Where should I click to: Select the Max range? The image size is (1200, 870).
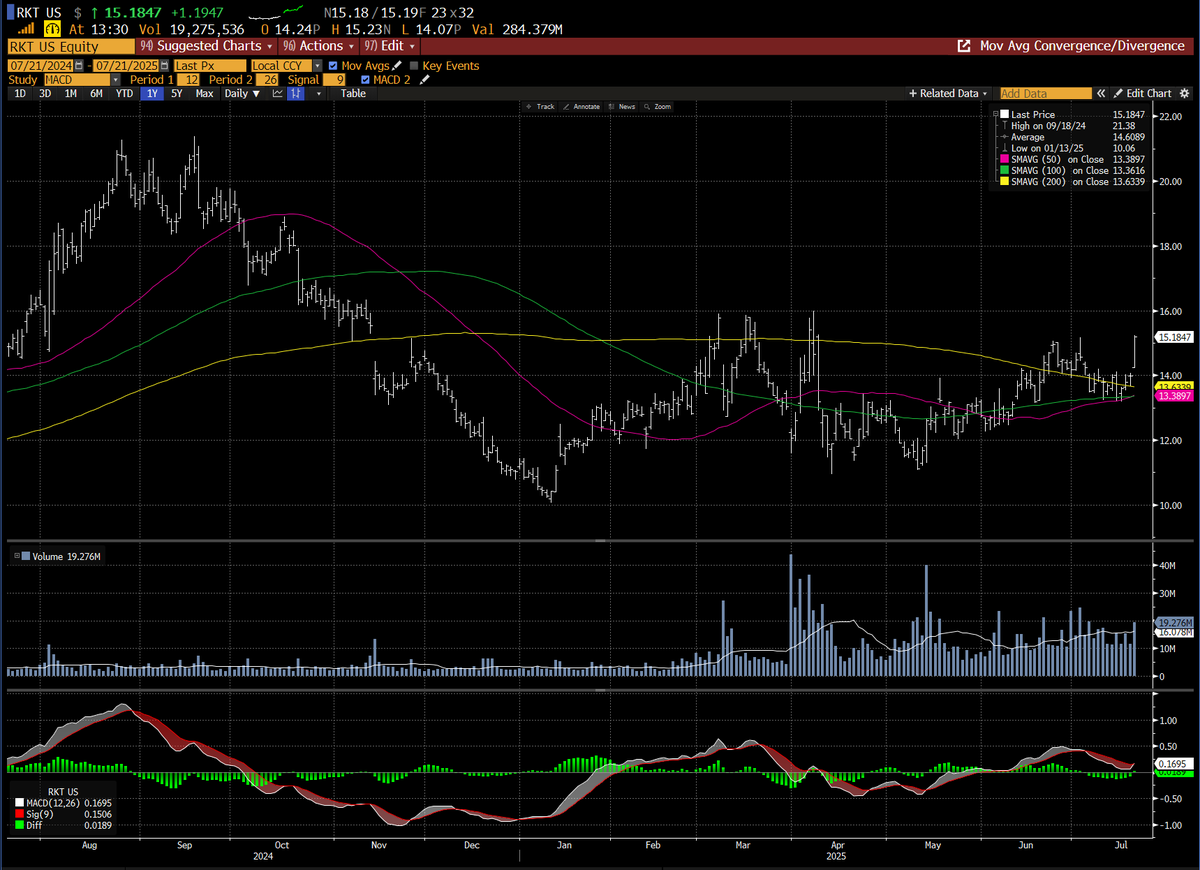204,93
